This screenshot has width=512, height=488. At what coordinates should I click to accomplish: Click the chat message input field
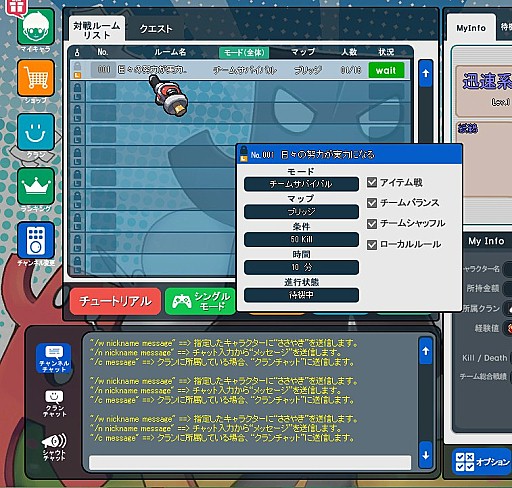pos(250,463)
